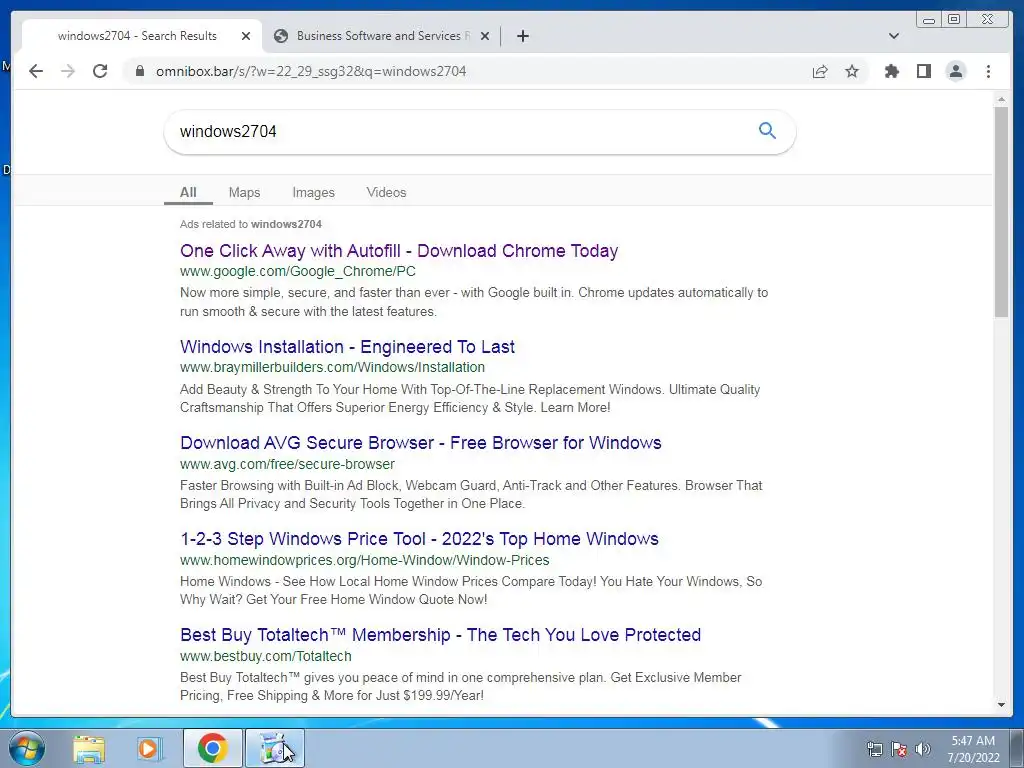
Task: Open the Windows Start menu
Action: click(x=27, y=748)
